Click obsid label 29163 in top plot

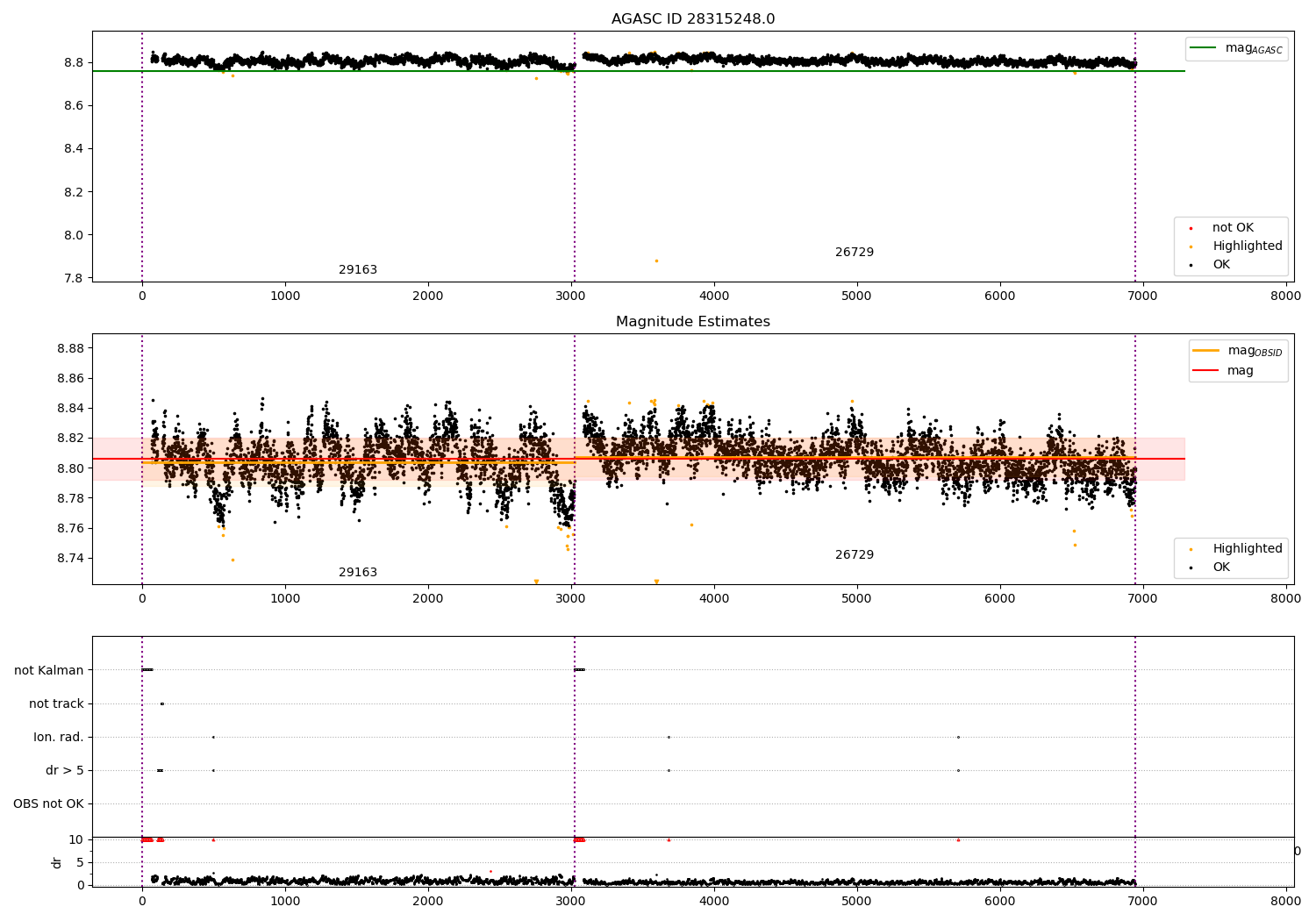coord(358,270)
